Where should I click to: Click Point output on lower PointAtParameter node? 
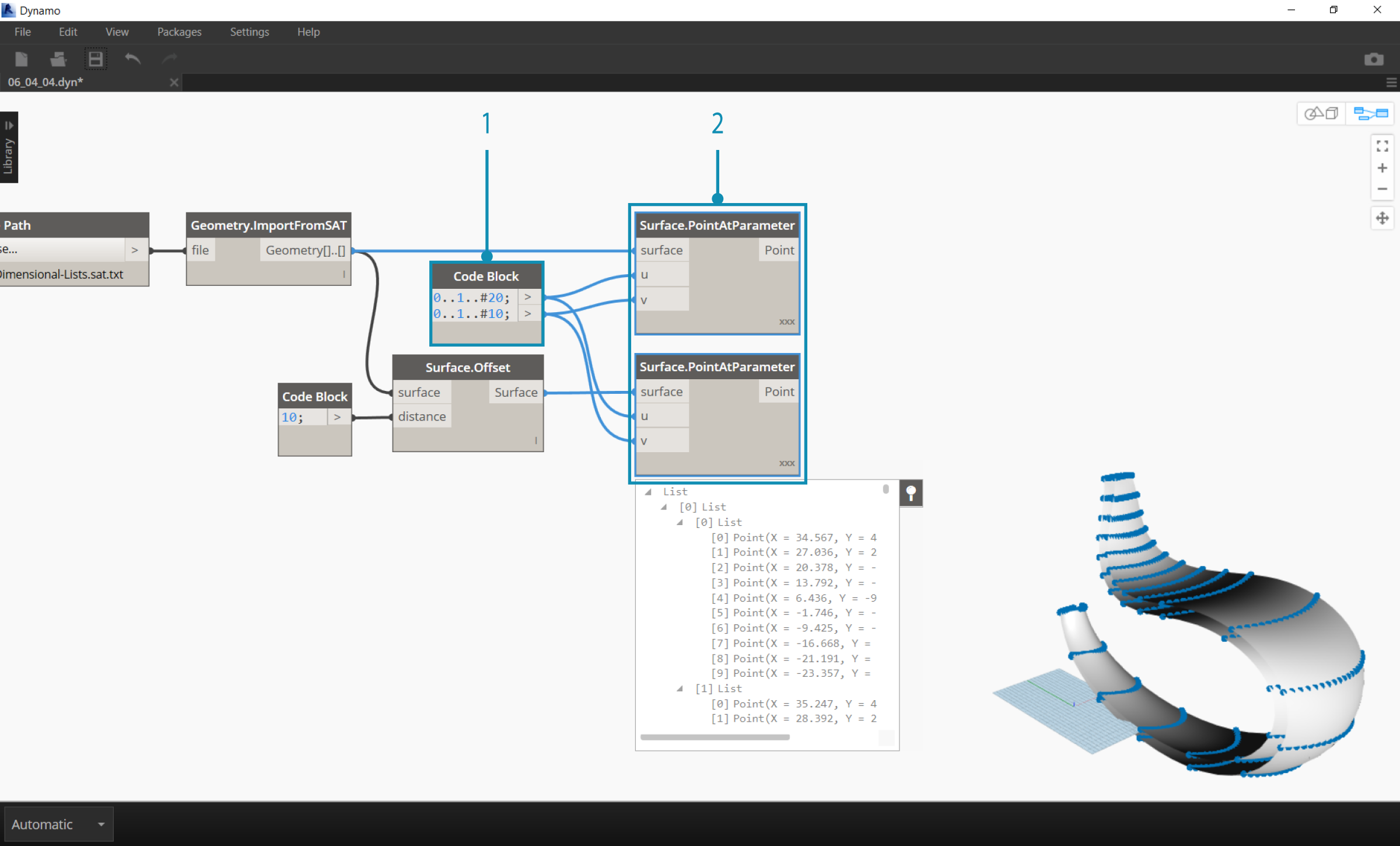(779, 391)
